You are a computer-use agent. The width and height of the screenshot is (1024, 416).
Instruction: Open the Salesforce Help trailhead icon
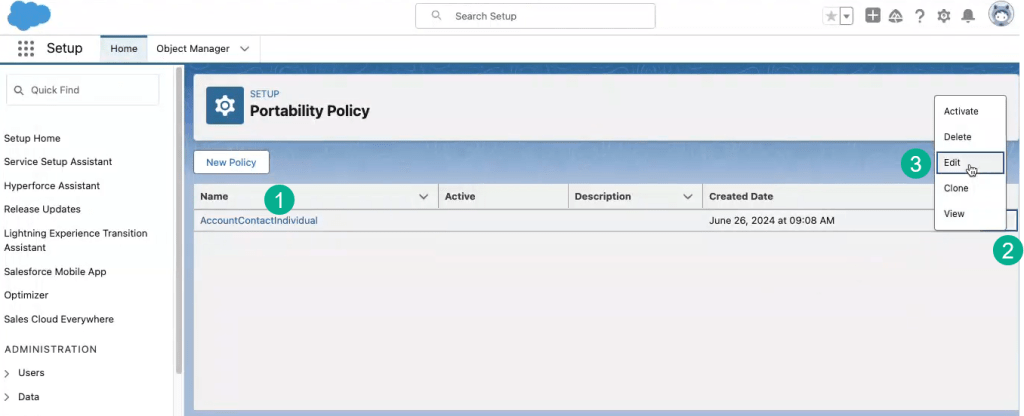(896, 16)
